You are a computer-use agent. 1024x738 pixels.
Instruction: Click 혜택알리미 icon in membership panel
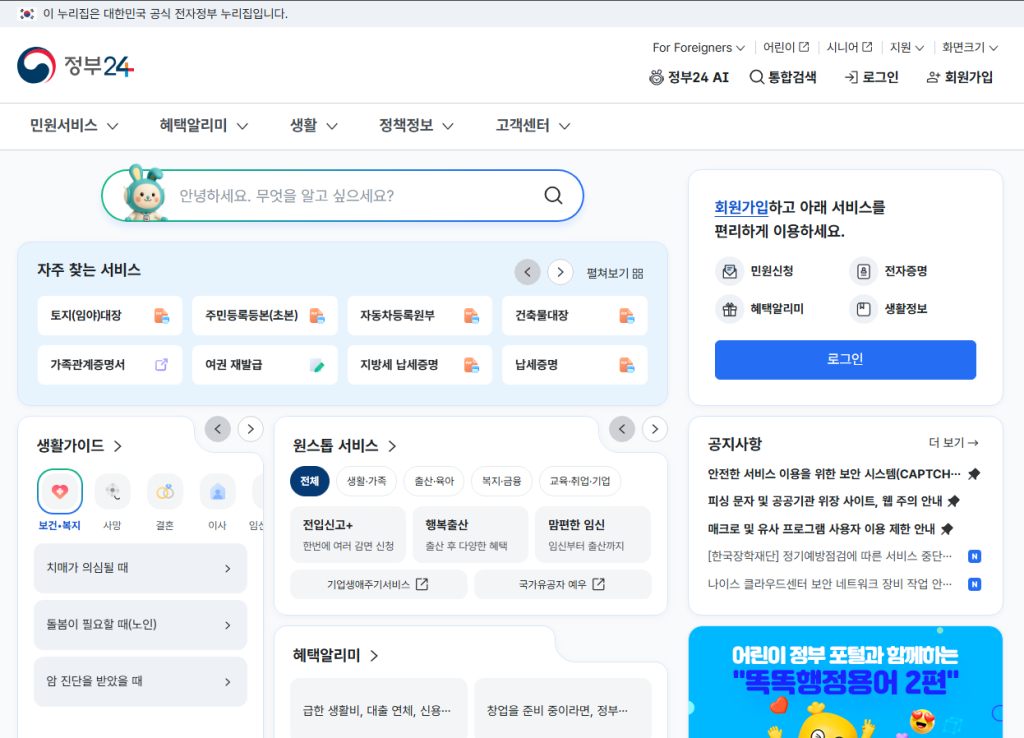[x=729, y=309]
